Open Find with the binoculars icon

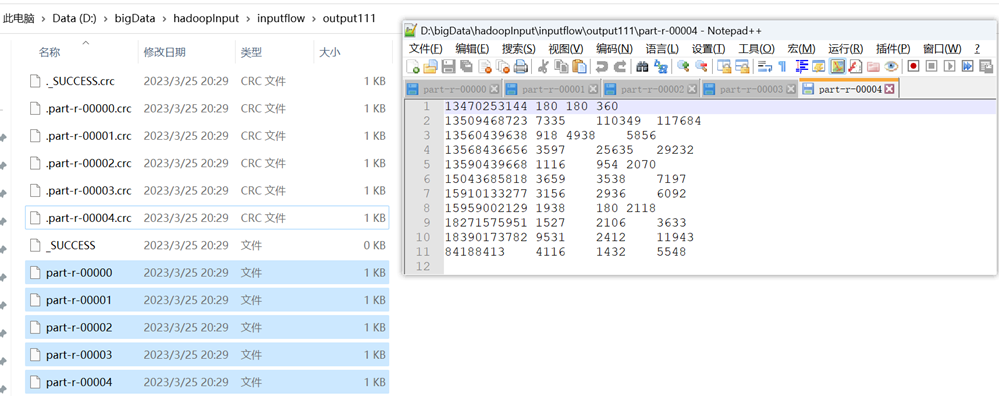[643, 66]
